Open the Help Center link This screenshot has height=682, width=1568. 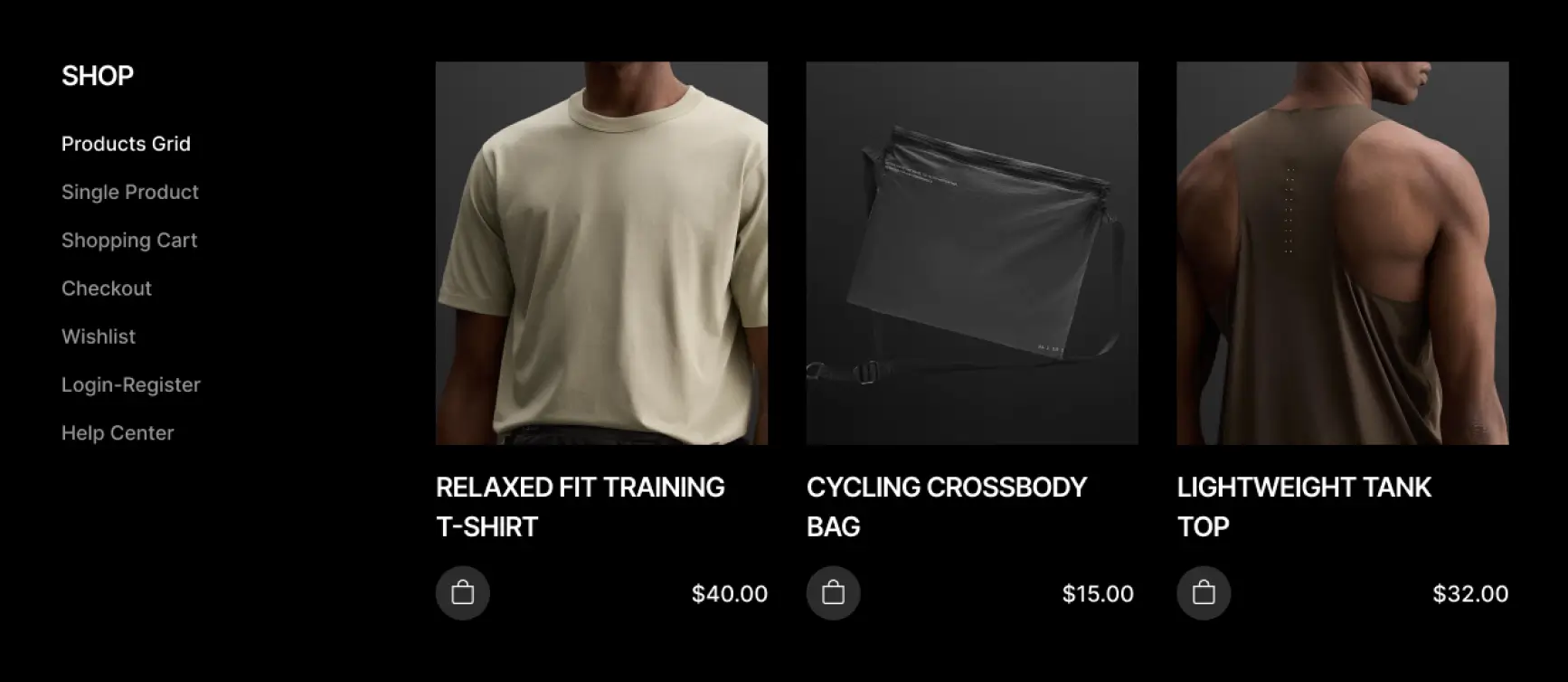118,432
